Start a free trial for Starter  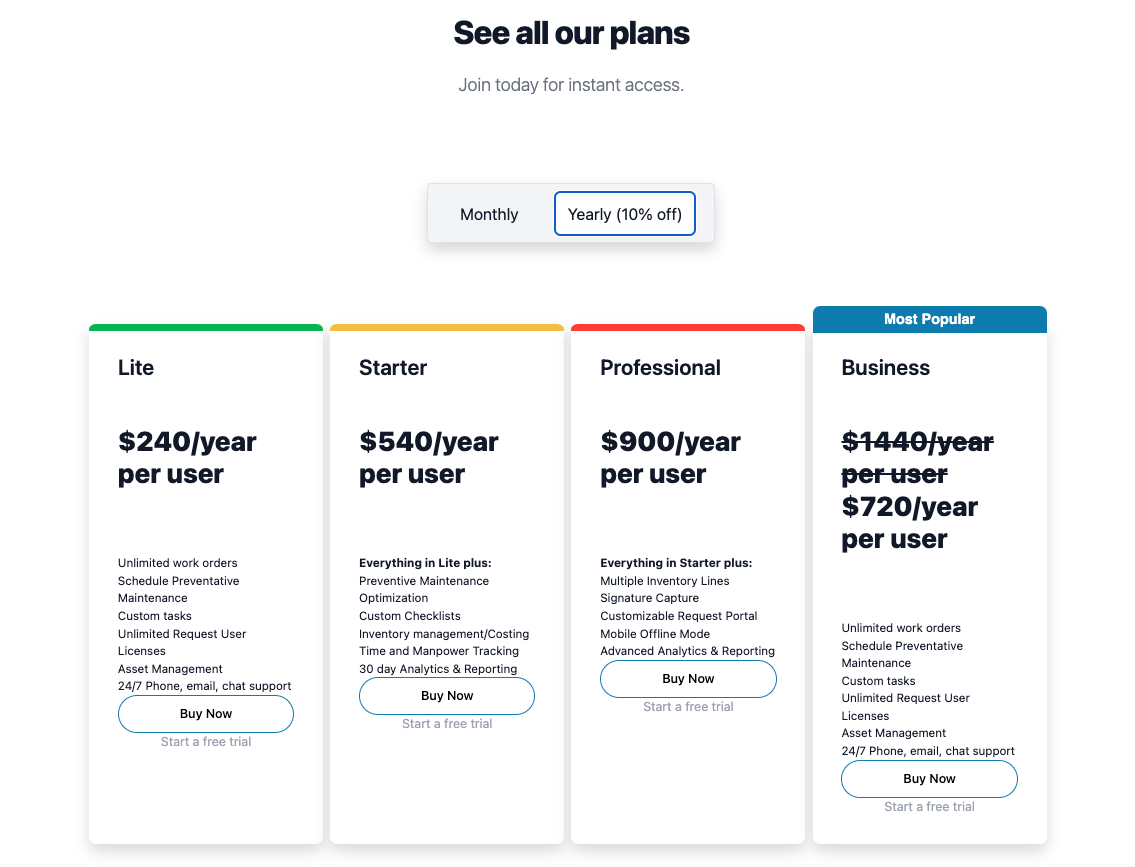pos(447,724)
